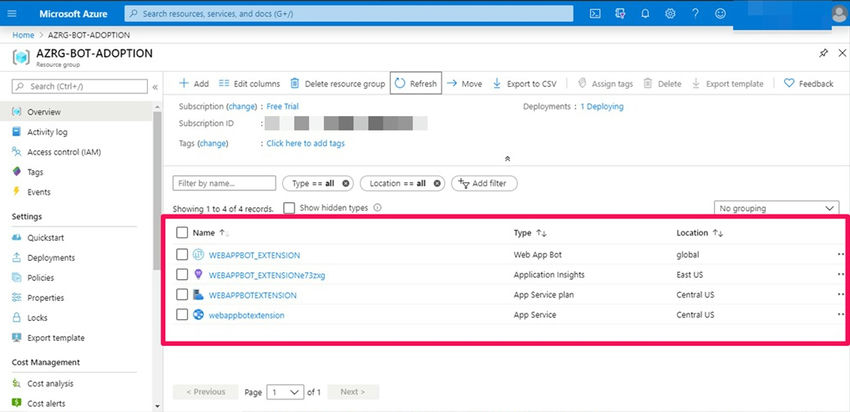Open portal settings gear
Image resolution: width=850 pixels, height=412 pixels.
670,14
